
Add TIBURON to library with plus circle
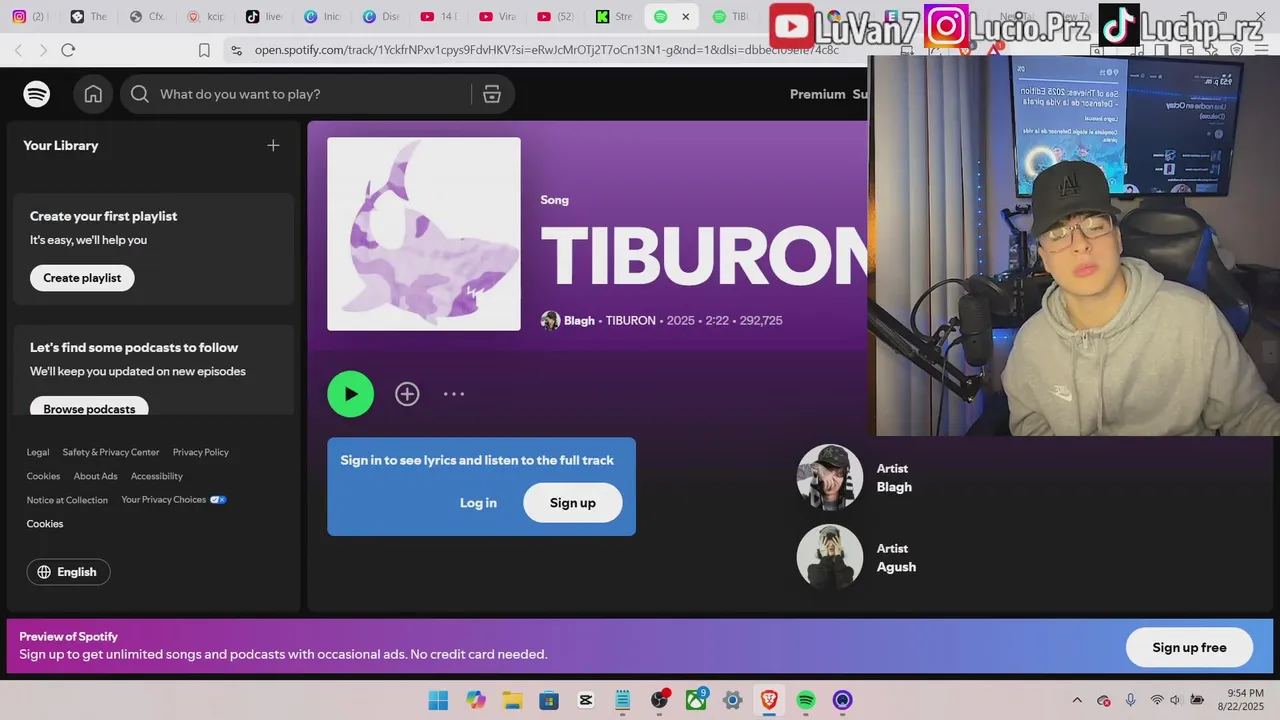click(407, 394)
